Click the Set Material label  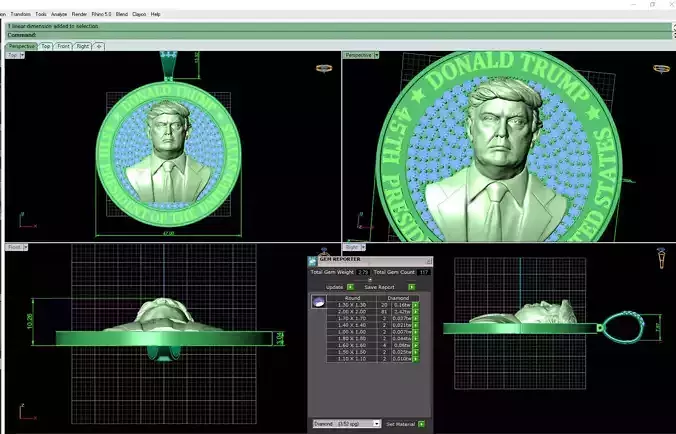click(x=400, y=424)
